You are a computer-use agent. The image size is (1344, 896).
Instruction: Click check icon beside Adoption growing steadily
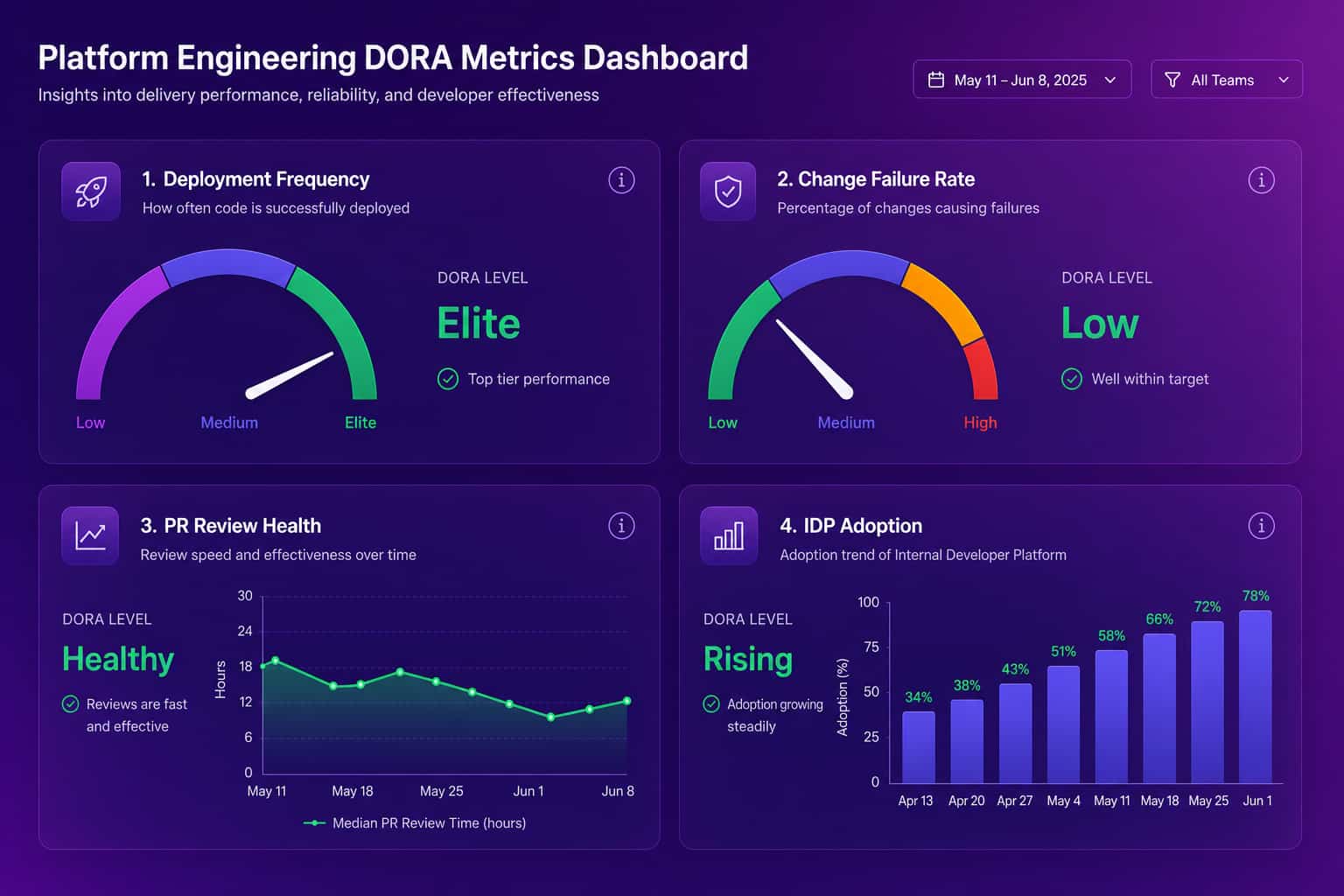point(711,703)
